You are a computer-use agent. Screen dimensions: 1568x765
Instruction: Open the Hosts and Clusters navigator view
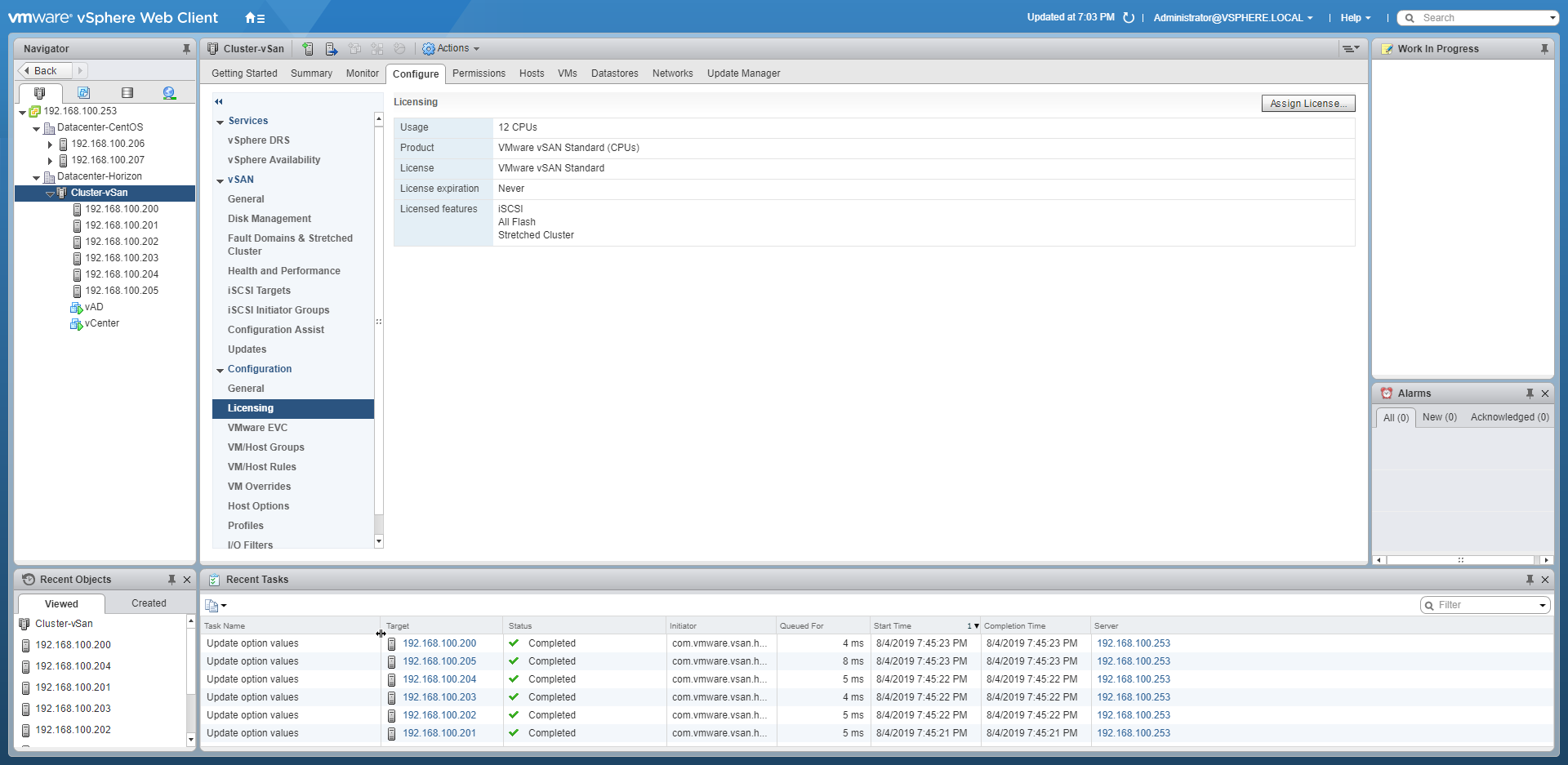[x=39, y=93]
